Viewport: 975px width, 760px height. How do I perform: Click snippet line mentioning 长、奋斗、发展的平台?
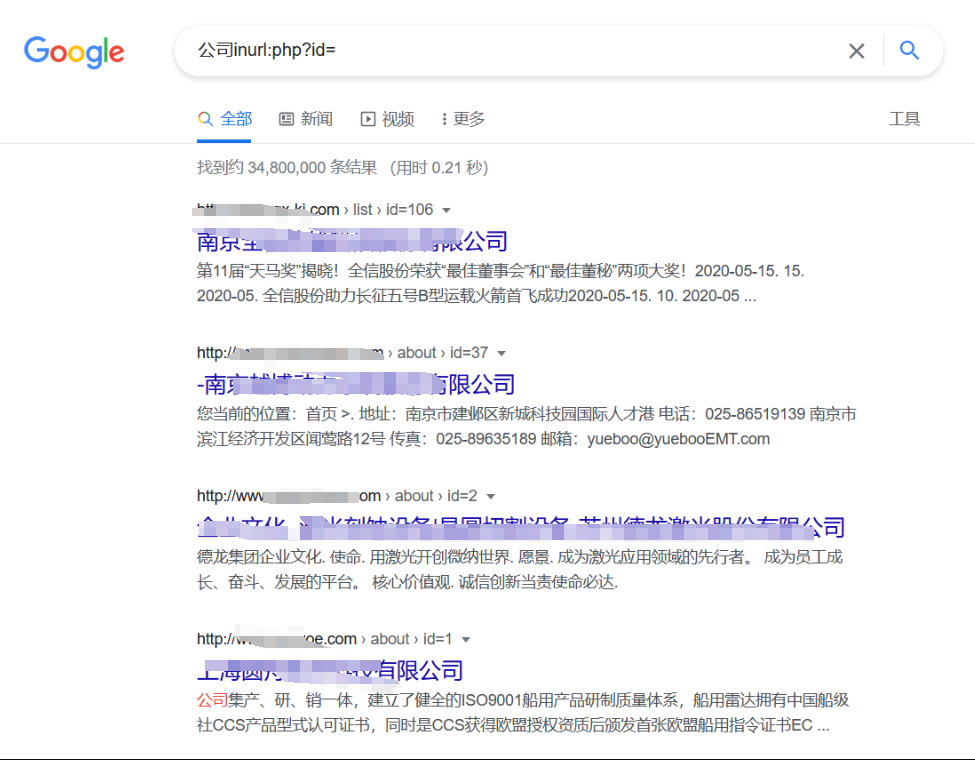click(x=407, y=582)
